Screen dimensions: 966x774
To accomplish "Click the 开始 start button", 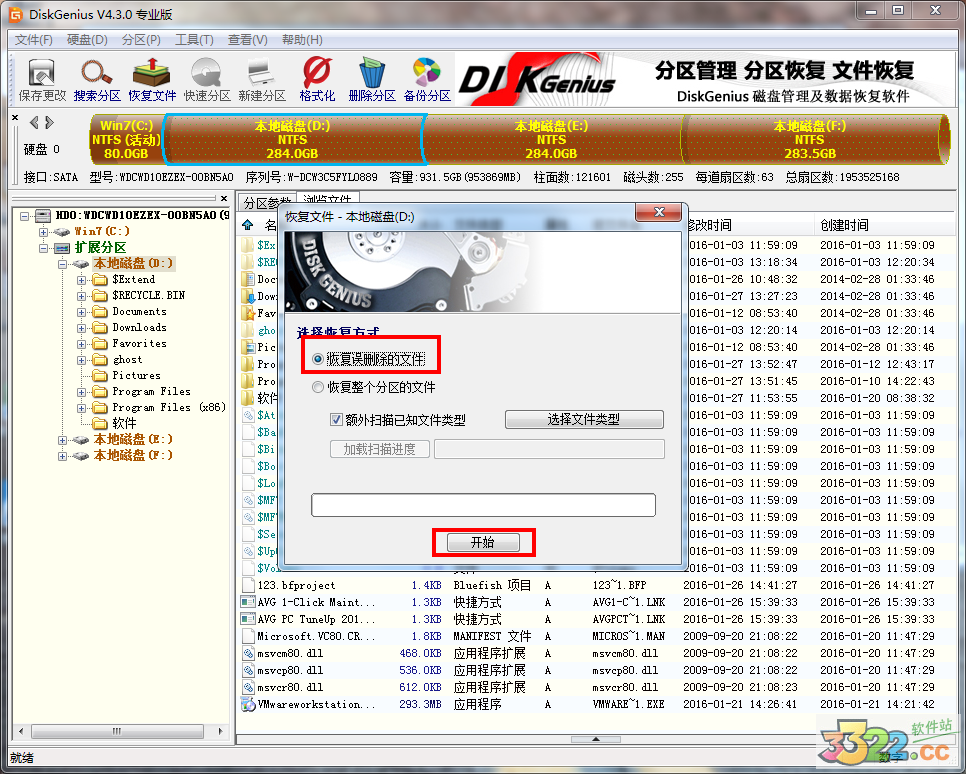I will coord(484,542).
